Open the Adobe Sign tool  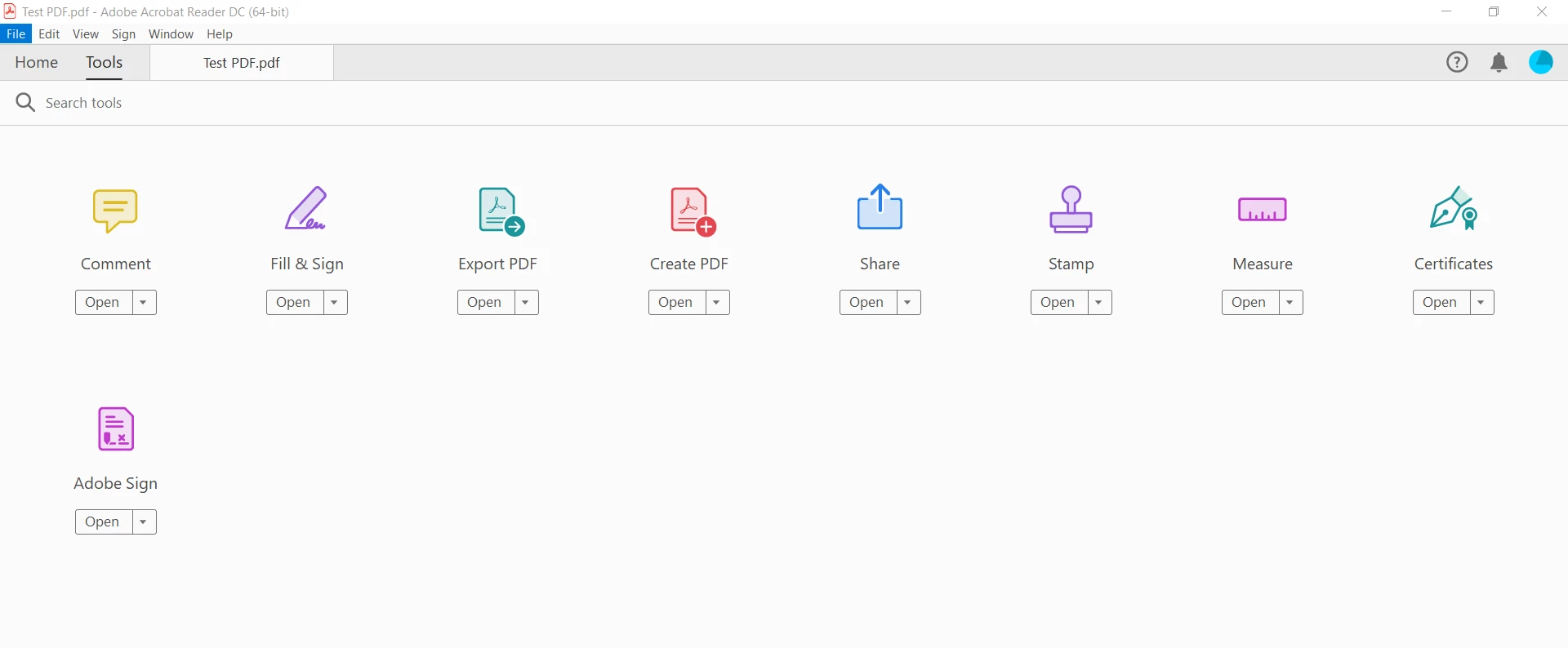coord(103,522)
